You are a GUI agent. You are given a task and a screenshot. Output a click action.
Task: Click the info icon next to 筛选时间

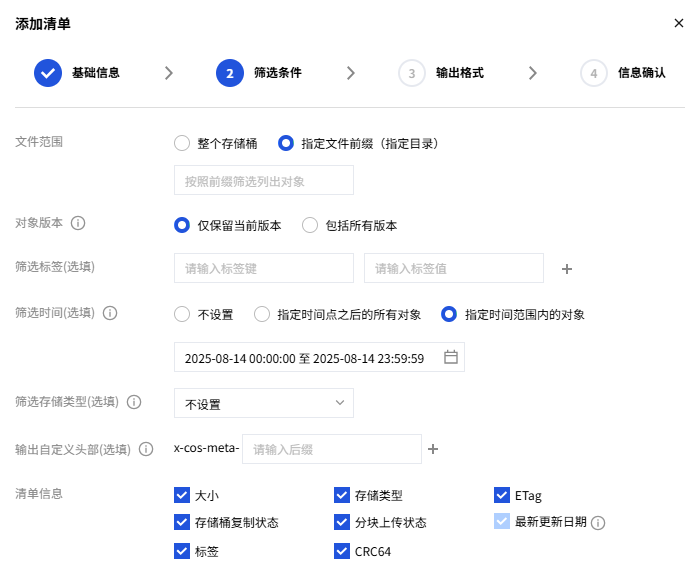(x=110, y=313)
